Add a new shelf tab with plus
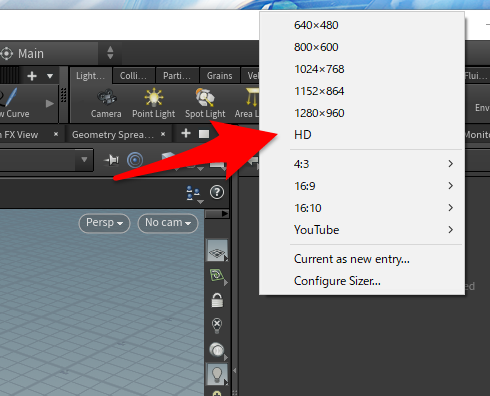This screenshot has height=396, width=490. pyautogui.click(x=32, y=76)
